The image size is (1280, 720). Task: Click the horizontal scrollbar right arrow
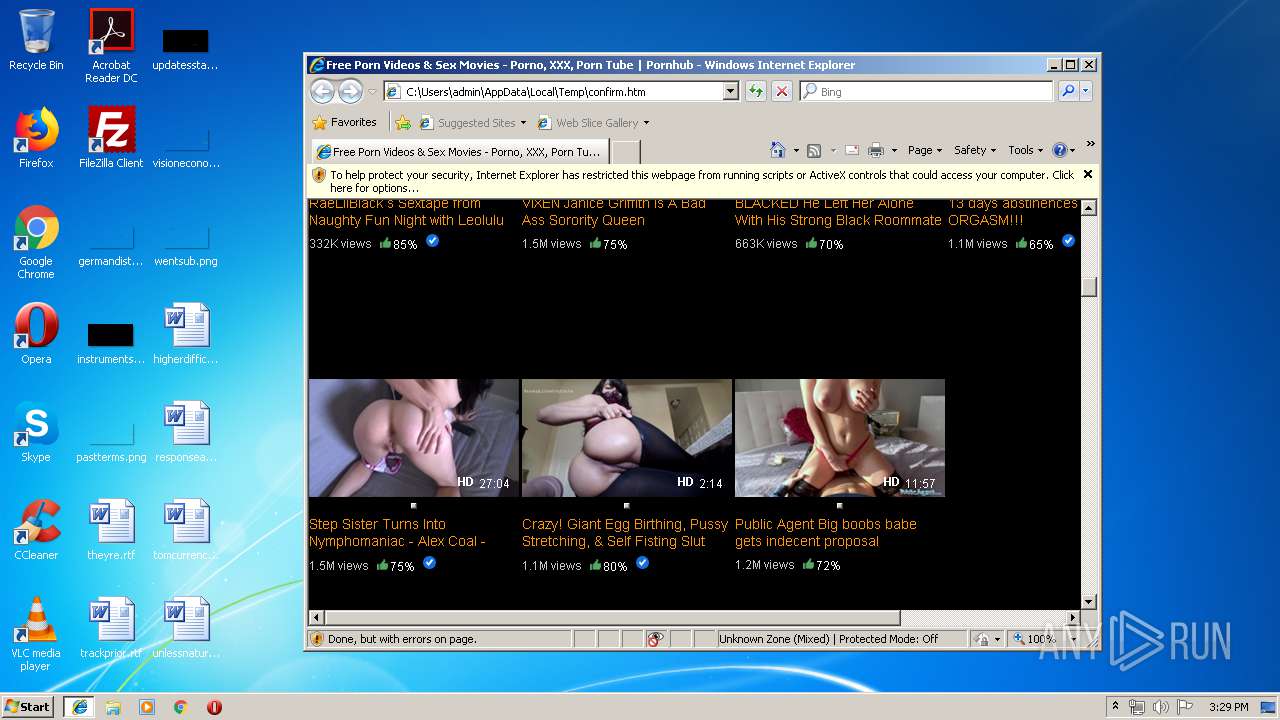click(x=1073, y=618)
